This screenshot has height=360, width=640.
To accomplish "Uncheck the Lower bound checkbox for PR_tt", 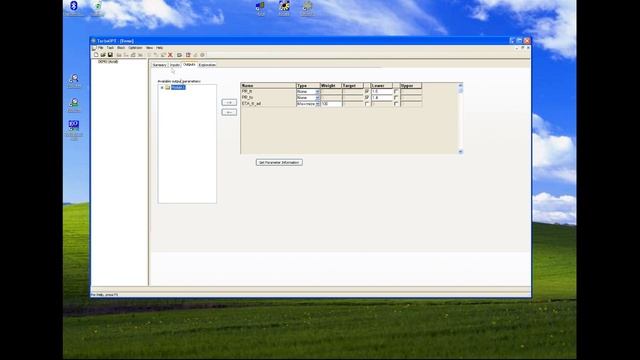I will tap(367, 91).
